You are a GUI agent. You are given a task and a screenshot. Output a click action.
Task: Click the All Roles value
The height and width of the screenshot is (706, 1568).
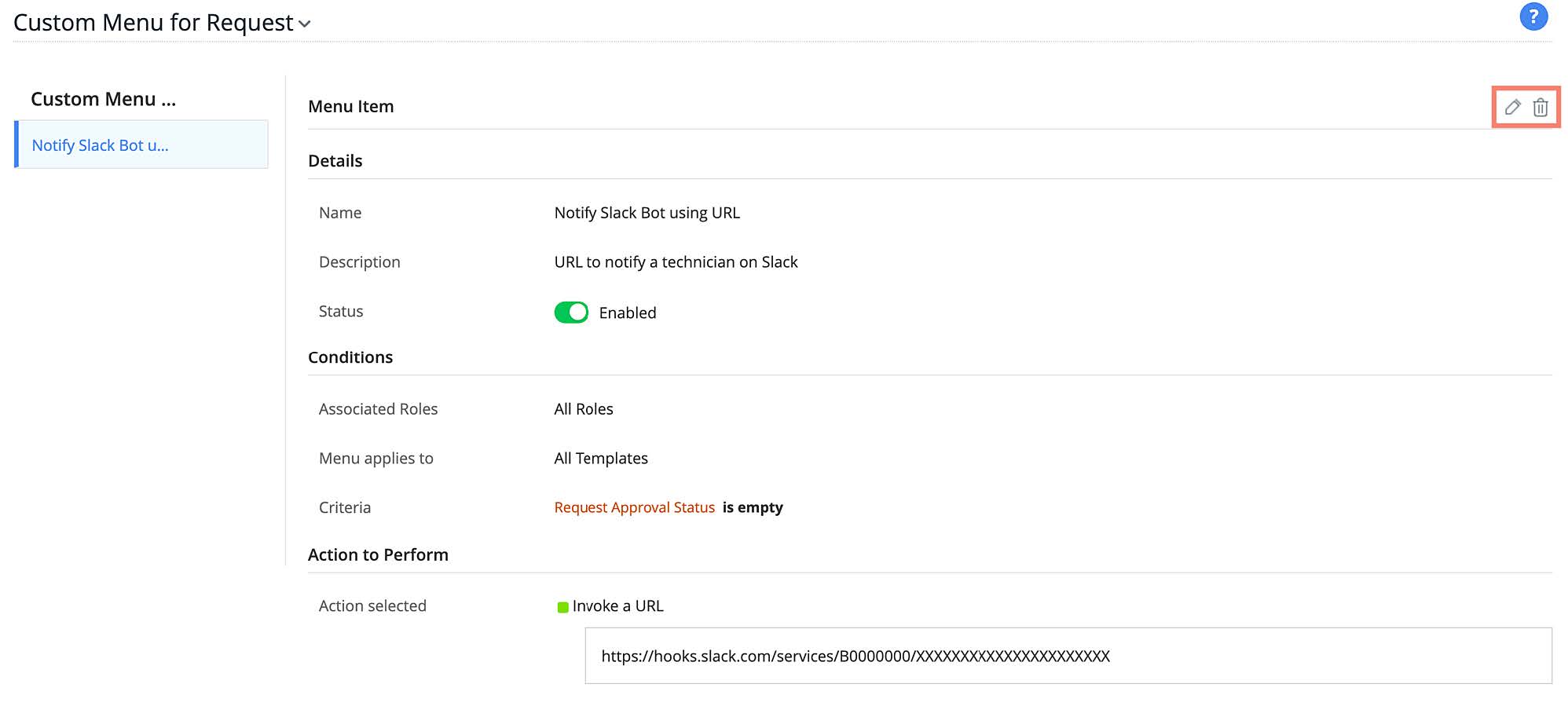[584, 409]
